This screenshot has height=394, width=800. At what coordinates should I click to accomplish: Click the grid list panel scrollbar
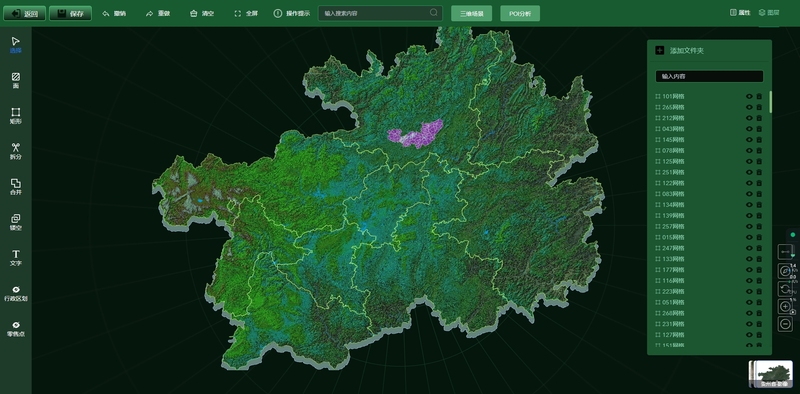(x=770, y=102)
